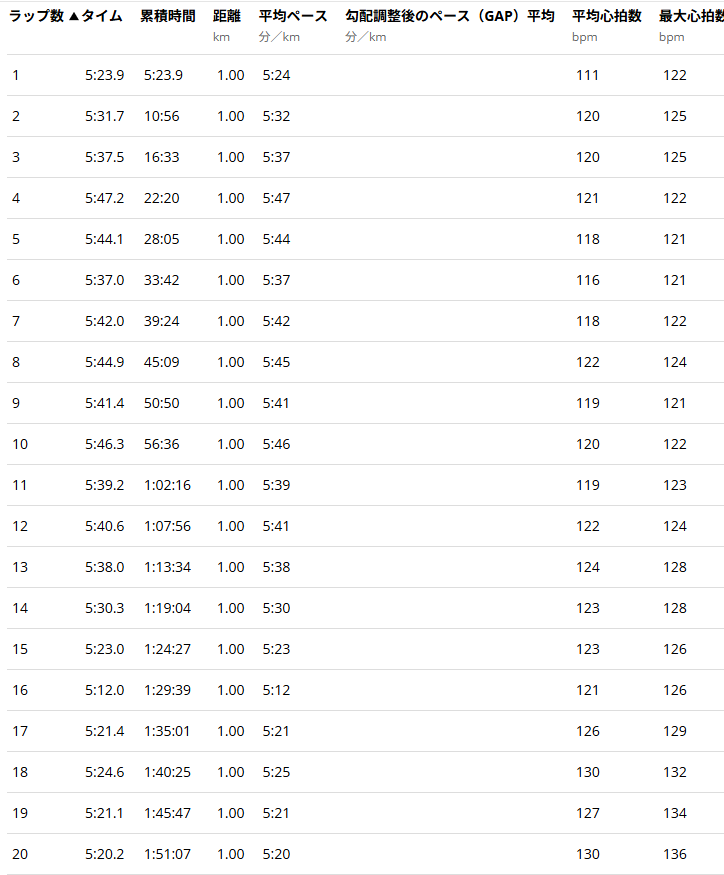Click the 最大心拍数 column header
This screenshot has width=724, height=875.
click(690, 17)
